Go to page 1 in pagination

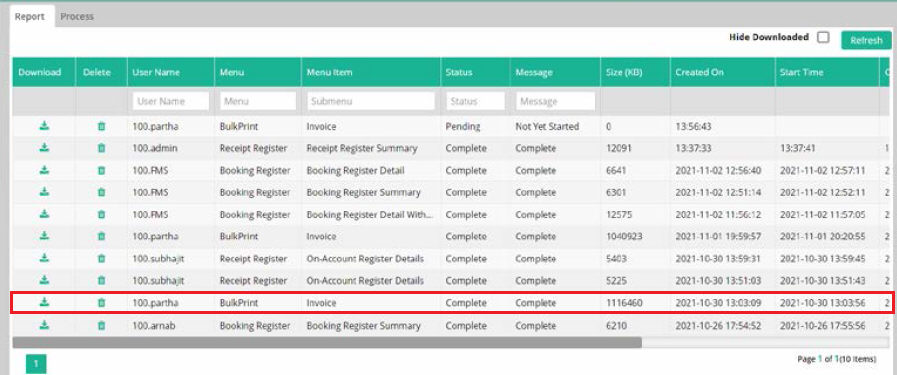(36, 364)
